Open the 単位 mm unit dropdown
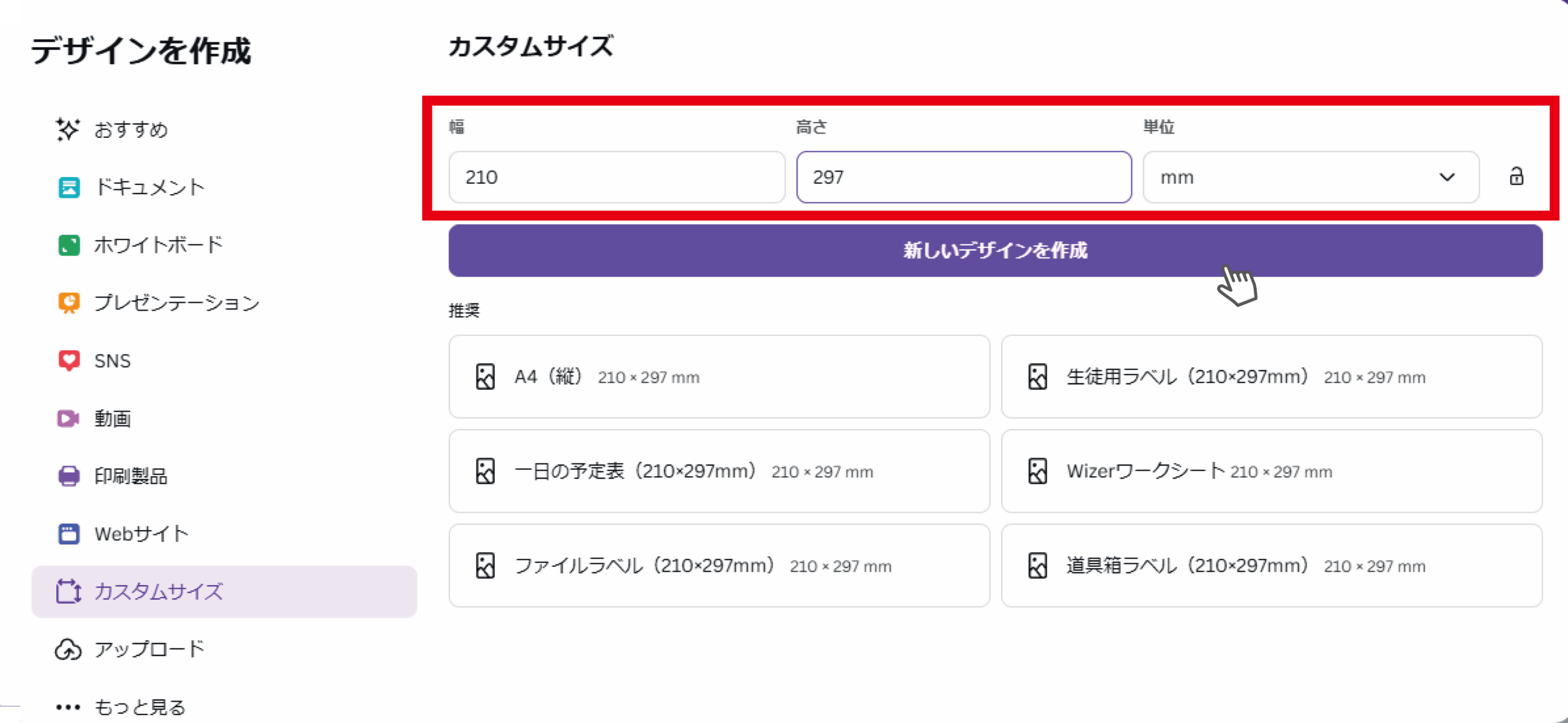This screenshot has height=723, width=1568. pyautogui.click(x=1311, y=177)
